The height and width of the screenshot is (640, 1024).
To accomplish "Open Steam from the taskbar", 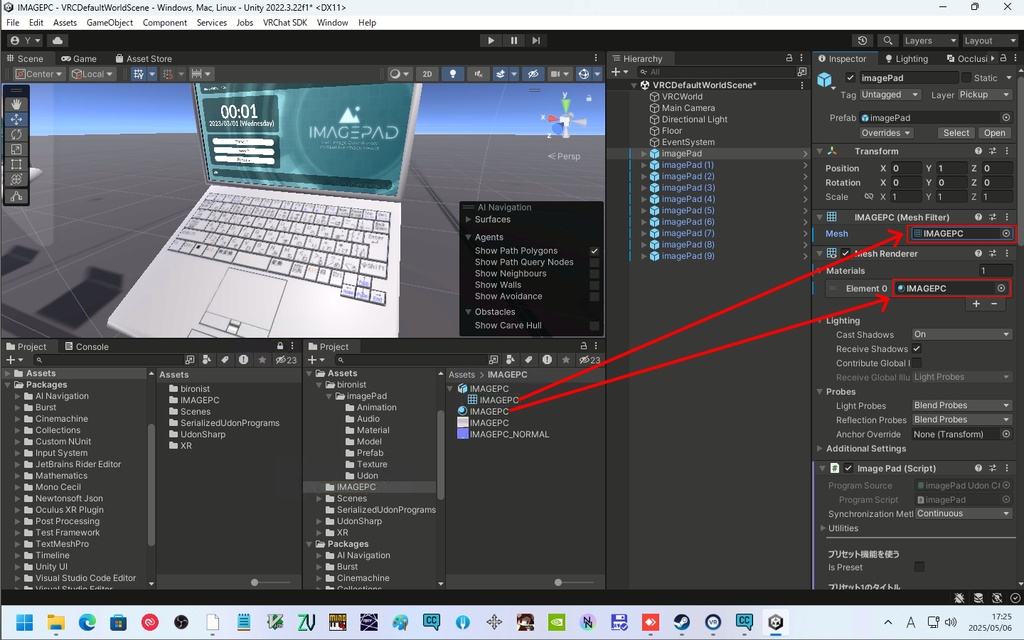I will 682,622.
